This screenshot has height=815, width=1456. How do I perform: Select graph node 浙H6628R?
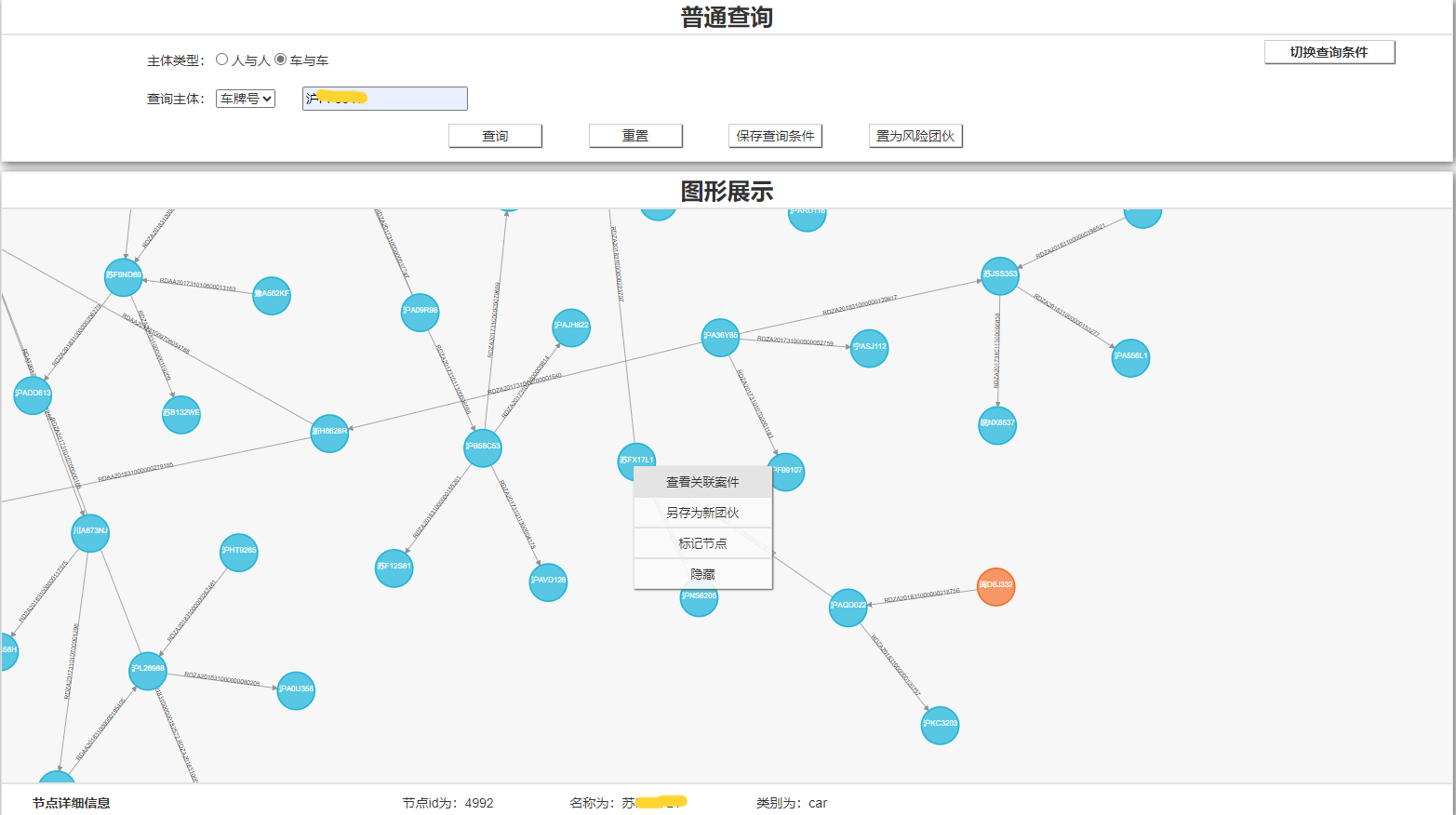click(329, 433)
